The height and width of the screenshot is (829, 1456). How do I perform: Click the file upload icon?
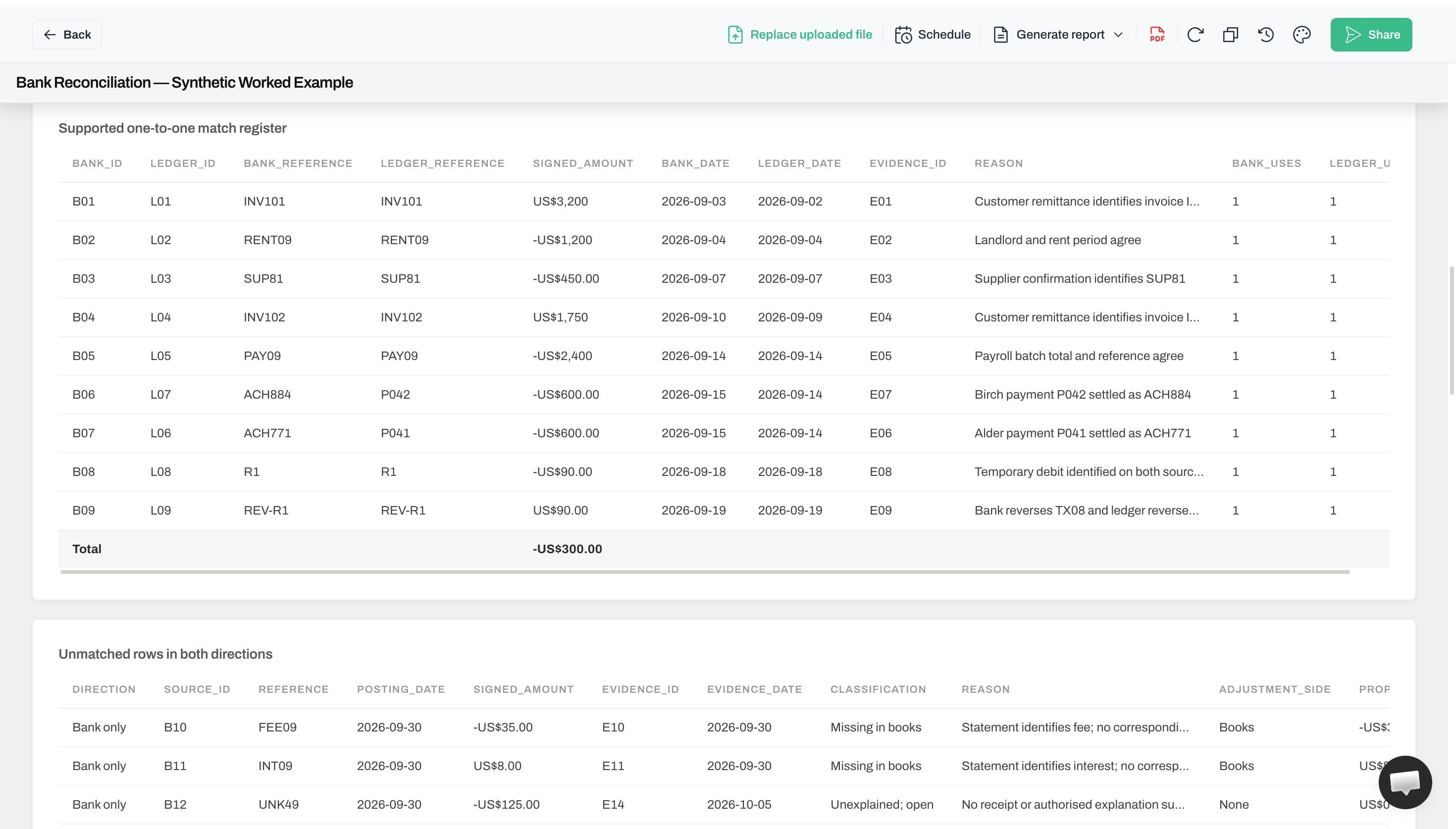(x=735, y=35)
